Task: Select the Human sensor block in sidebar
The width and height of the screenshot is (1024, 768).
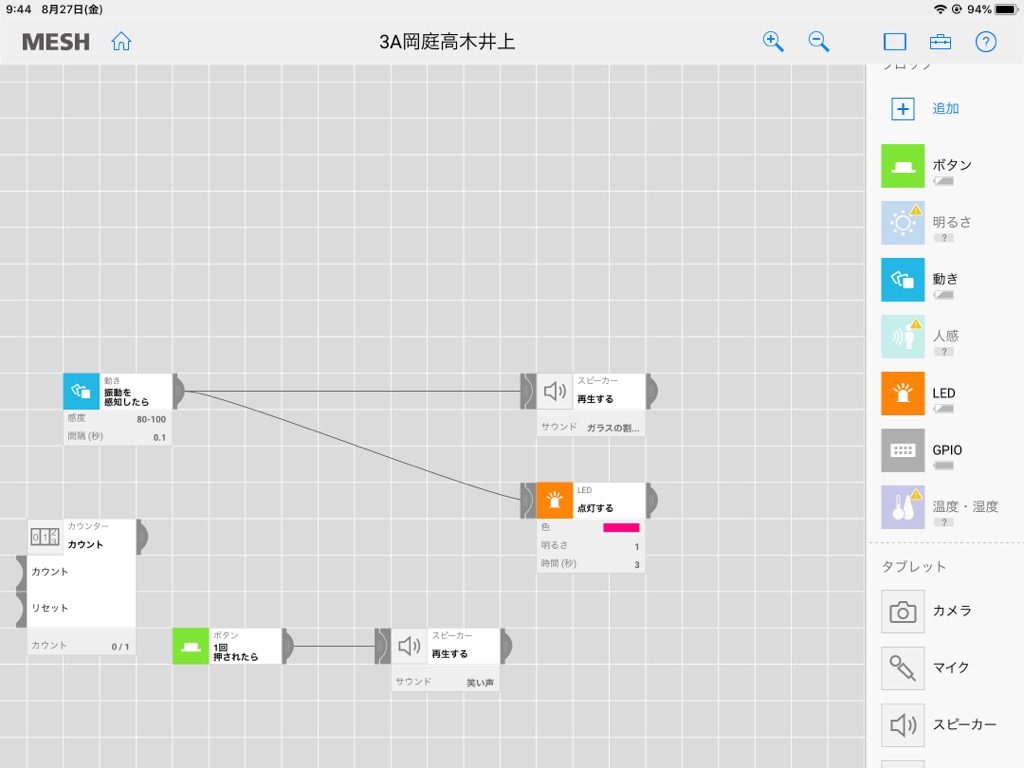Action: click(903, 336)
